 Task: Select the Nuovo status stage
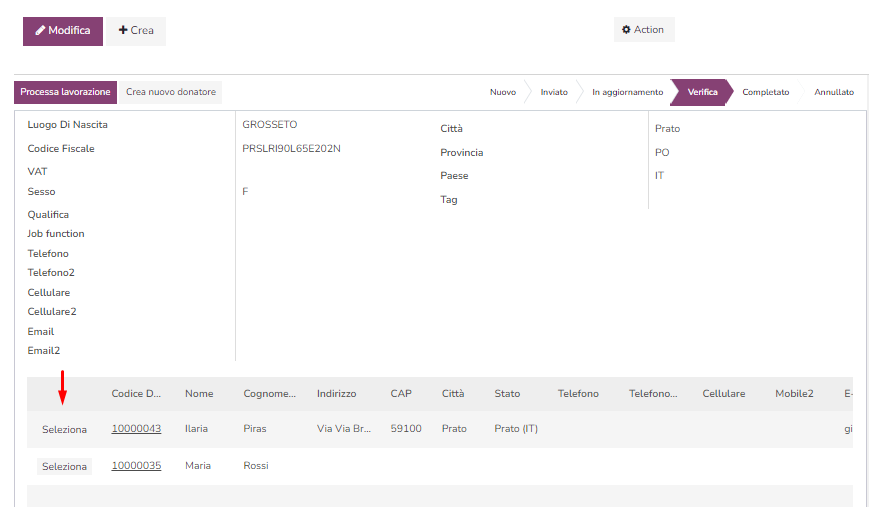[502, 92]
